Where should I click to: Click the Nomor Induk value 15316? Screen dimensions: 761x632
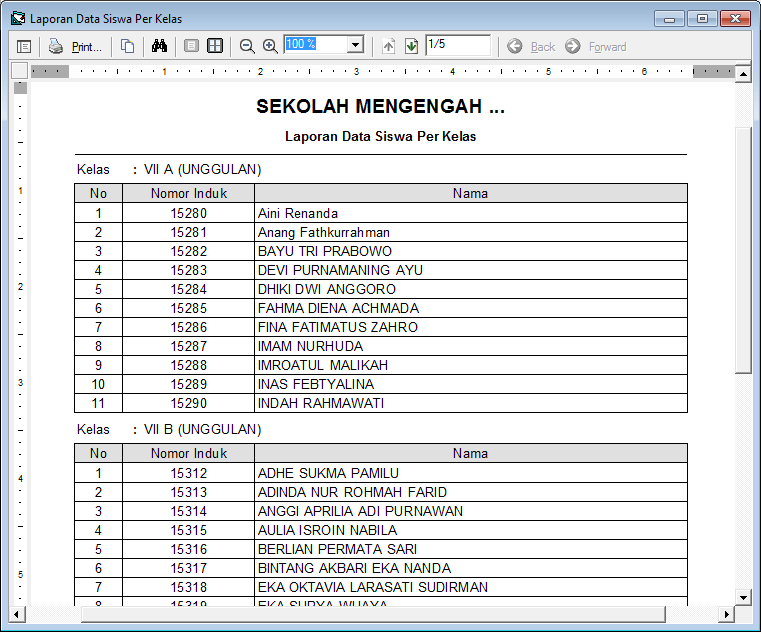189,549
